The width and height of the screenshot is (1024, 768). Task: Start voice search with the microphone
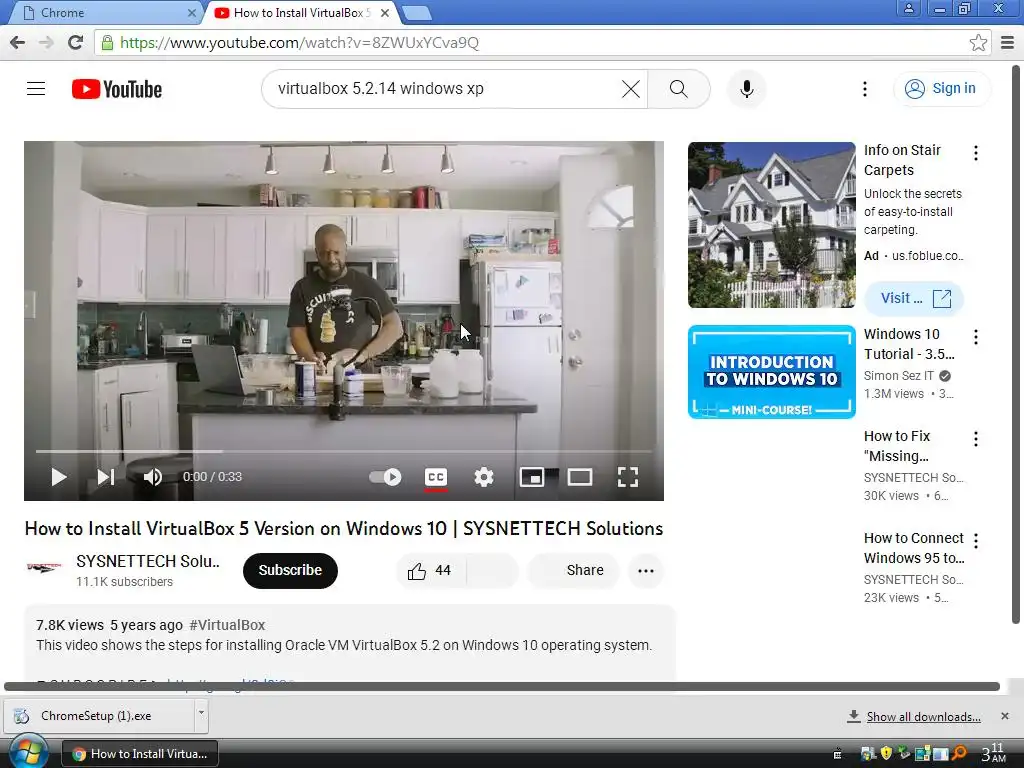coord(746,89)
